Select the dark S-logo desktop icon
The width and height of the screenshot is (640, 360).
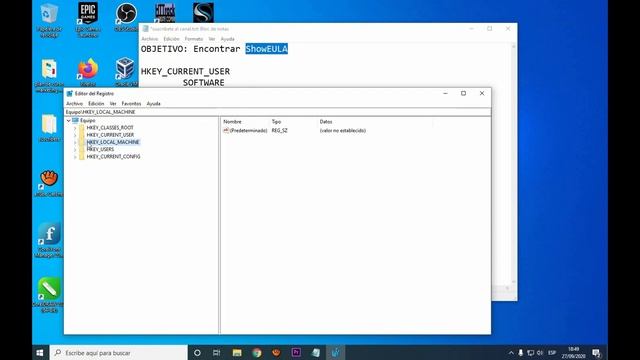203,13
